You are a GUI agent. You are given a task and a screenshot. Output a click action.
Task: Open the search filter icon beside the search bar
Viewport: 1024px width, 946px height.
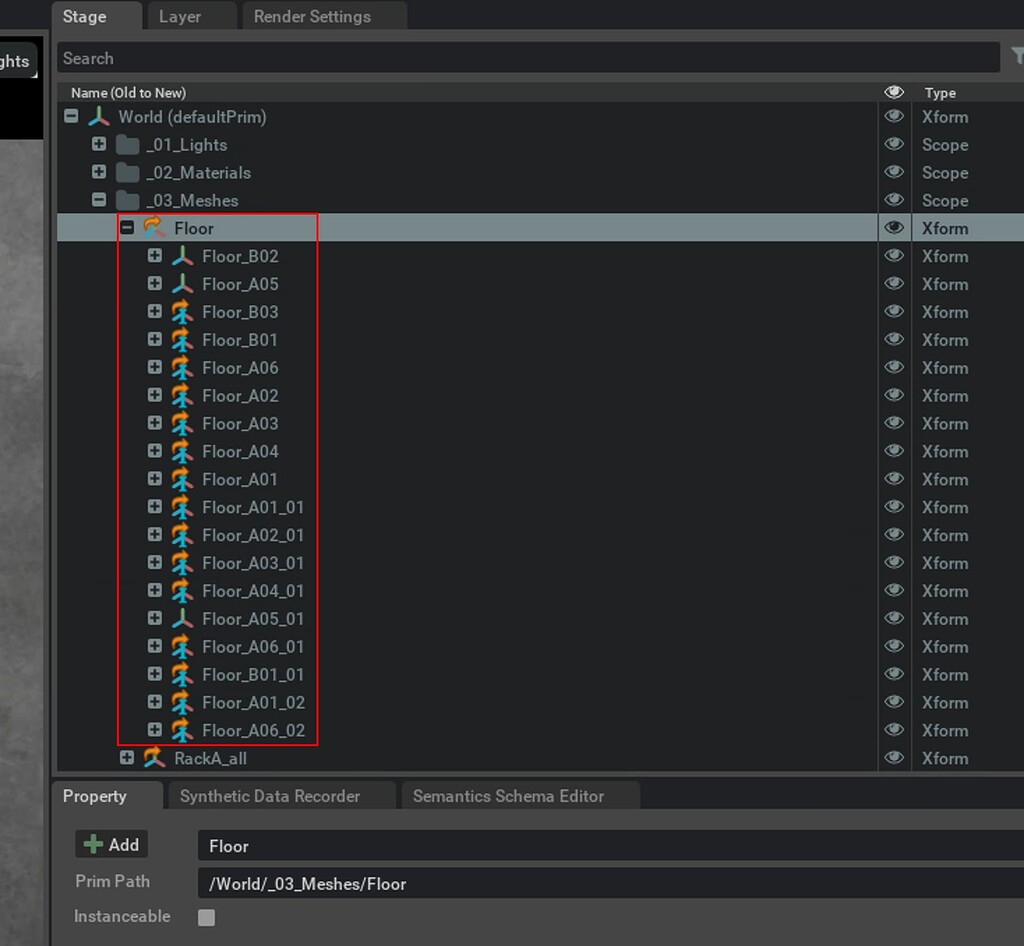[1017, 58]
